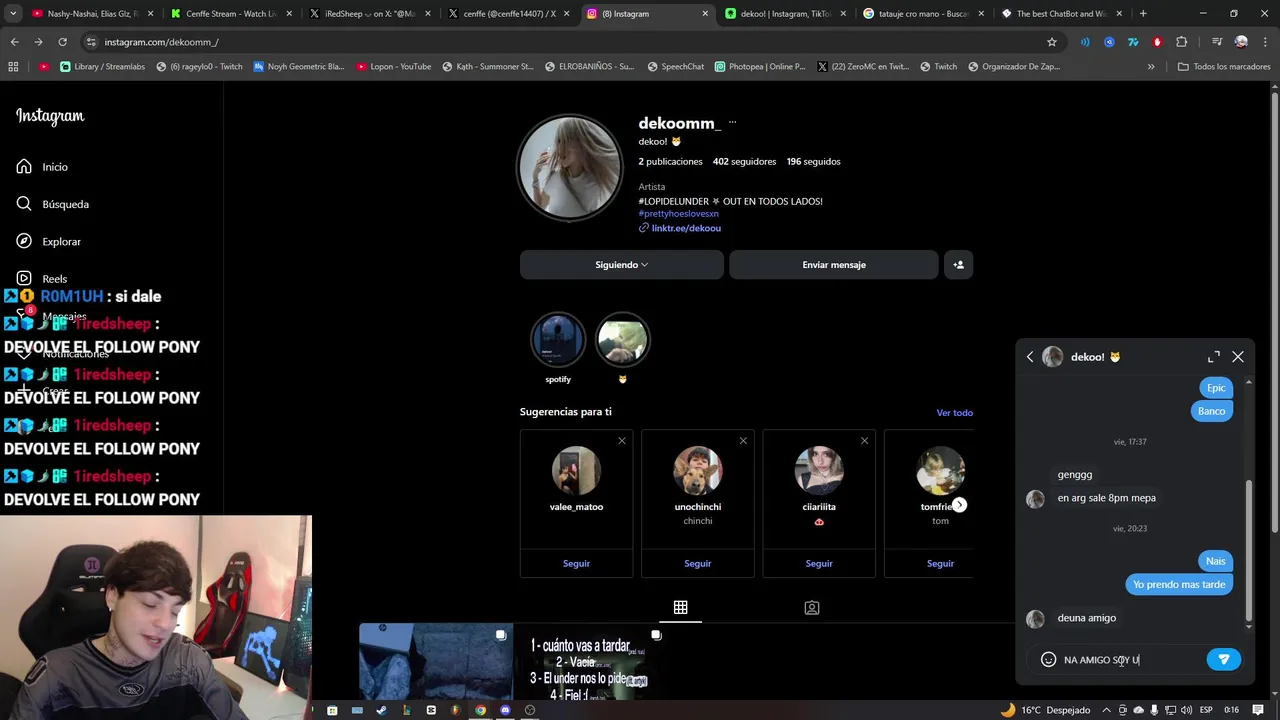Follow valee_matoo with Seguir

click(576, 563)
